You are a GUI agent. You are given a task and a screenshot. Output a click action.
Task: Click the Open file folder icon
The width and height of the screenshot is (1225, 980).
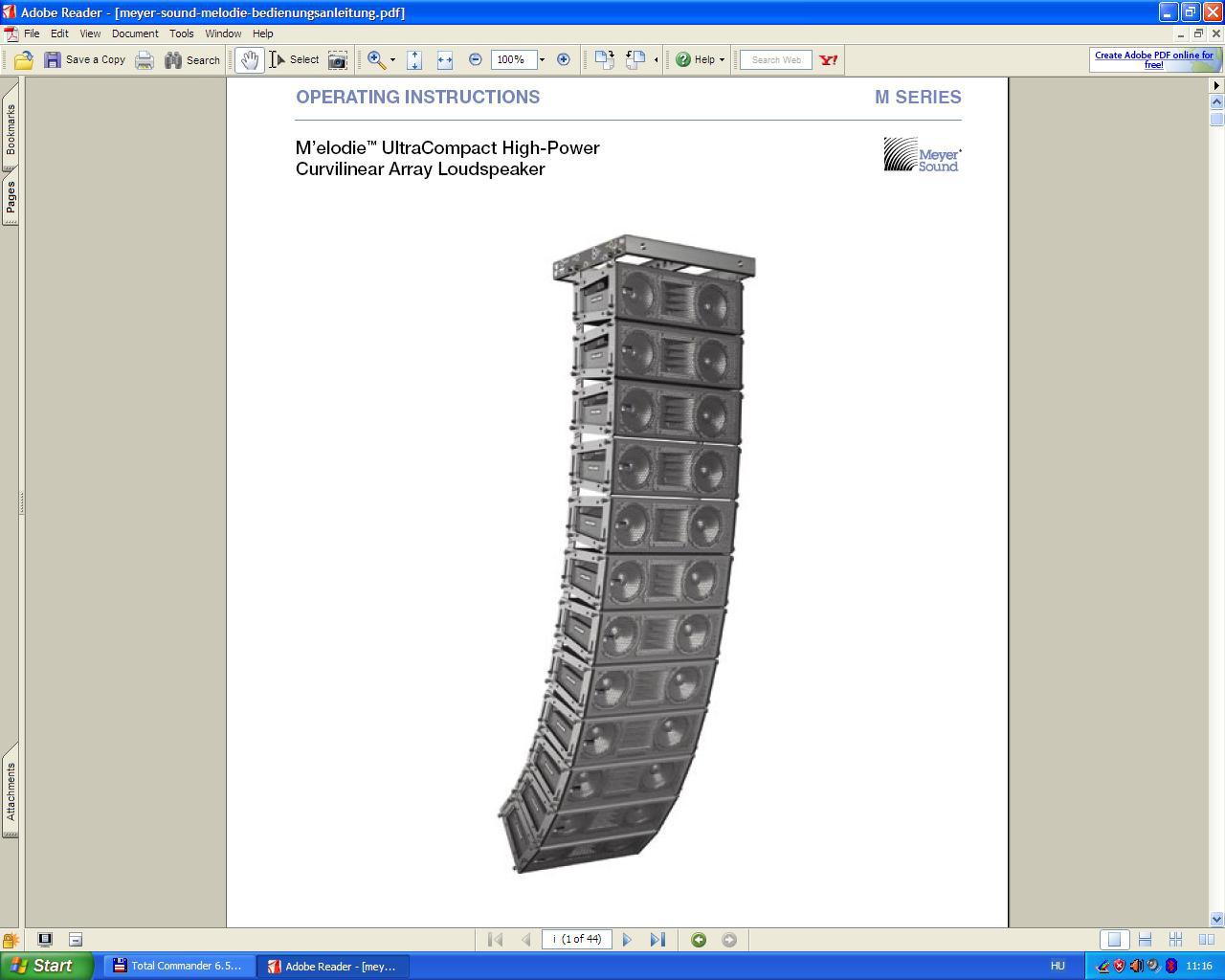click(24, 60)
